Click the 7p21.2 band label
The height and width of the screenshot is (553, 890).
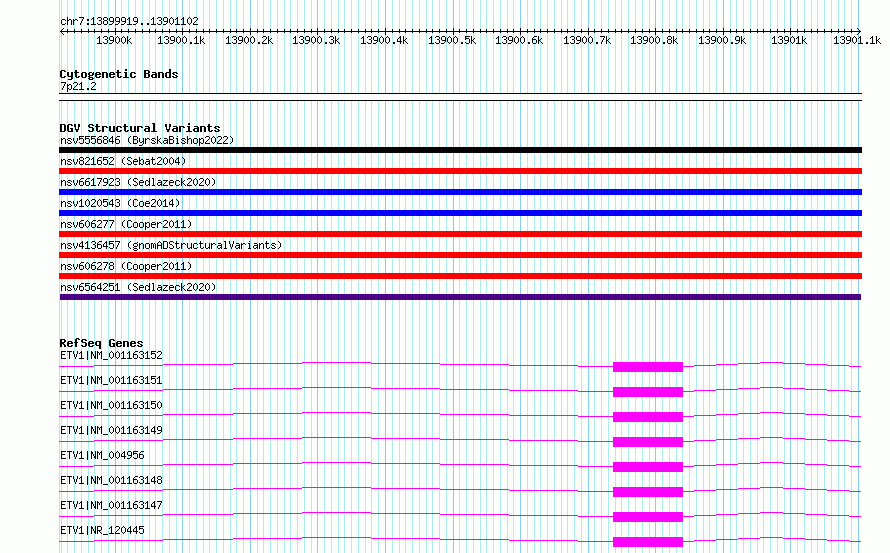[78, 86]
